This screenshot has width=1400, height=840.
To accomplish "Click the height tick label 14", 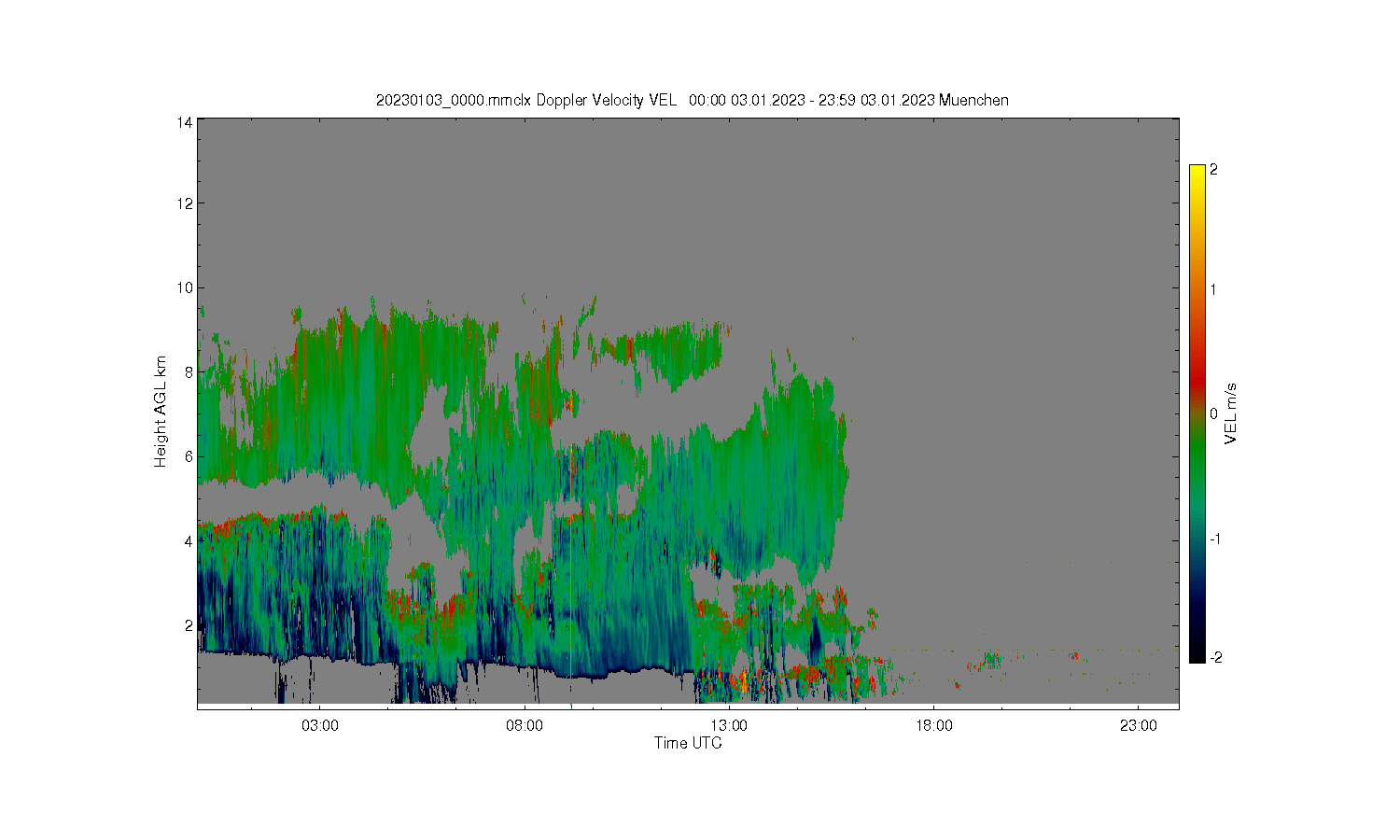I will pos(186,122).
